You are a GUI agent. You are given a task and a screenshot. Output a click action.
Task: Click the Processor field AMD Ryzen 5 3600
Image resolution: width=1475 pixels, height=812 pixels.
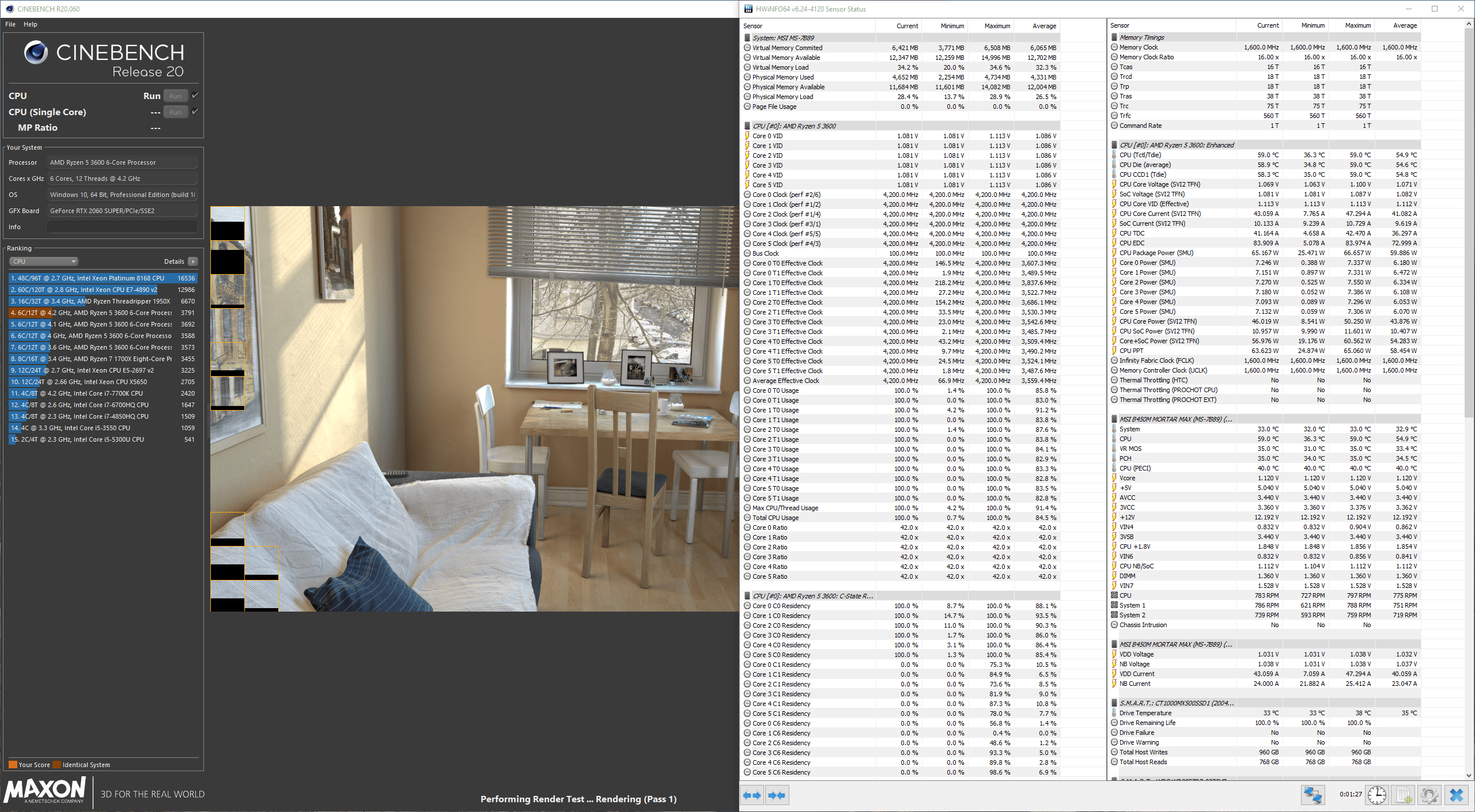pos(122,162)
